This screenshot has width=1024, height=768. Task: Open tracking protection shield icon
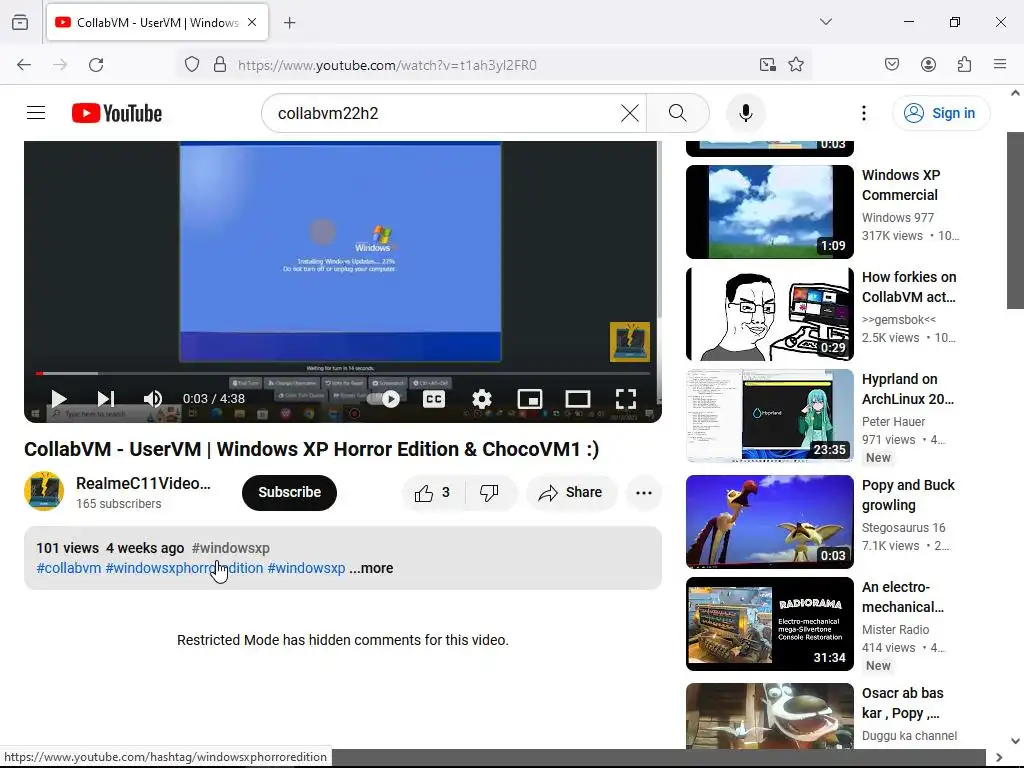pos(191,65)
